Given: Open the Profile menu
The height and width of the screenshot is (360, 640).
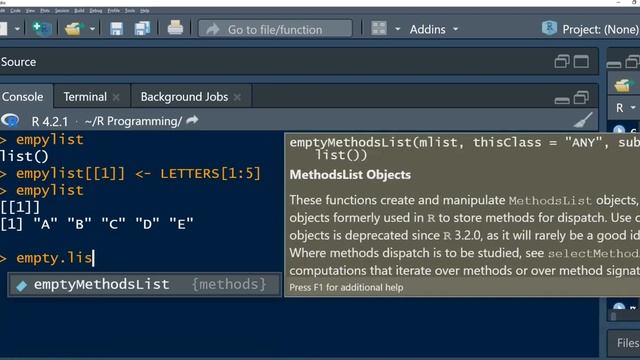Looking at the screenshot, I should [x=113, y=11].
